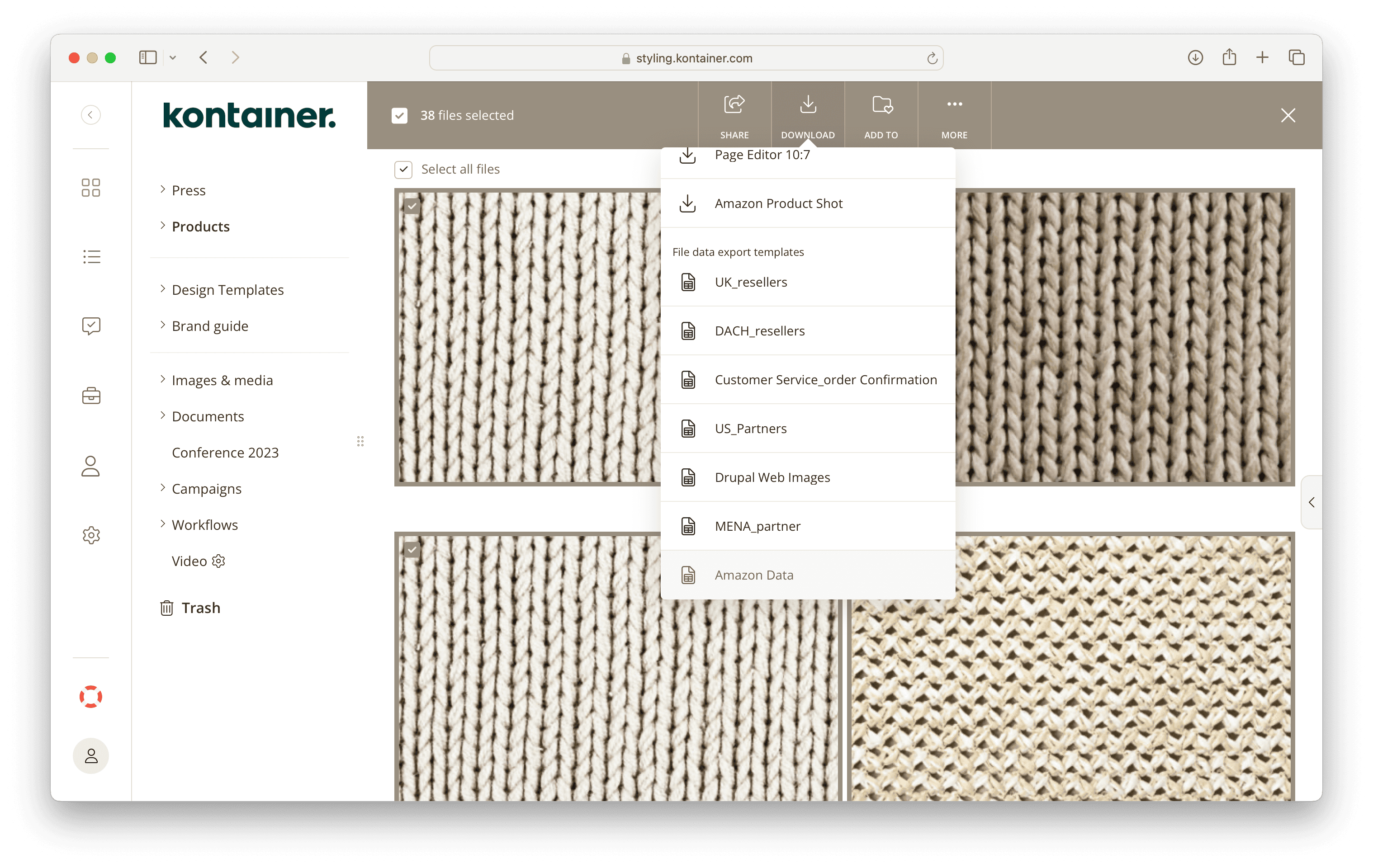
Task: Open the dashboard grid view in sidebar
Action: [x=90, y=187]
